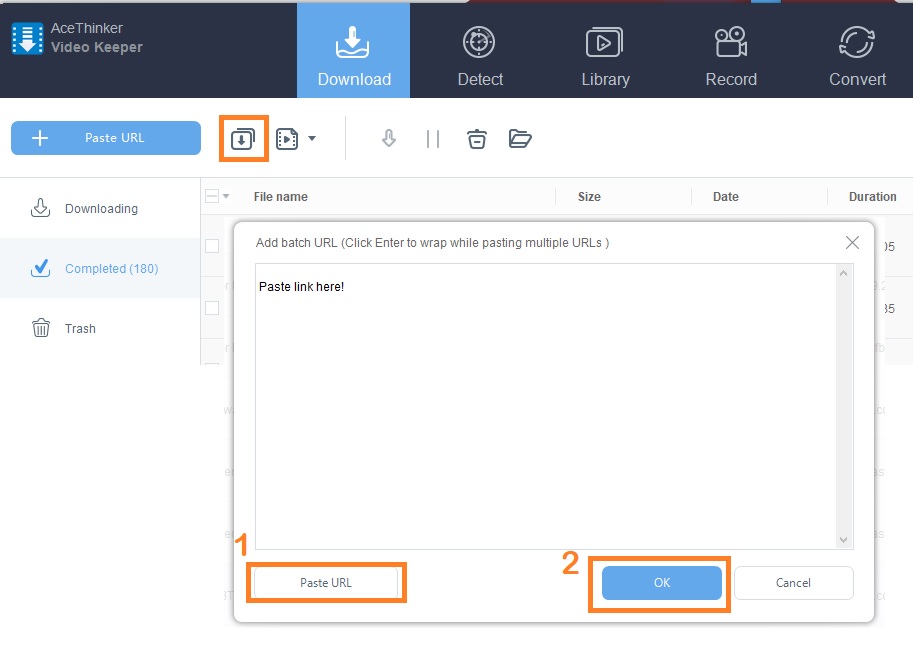Select the Add batch URL tool

pos(243,138)
